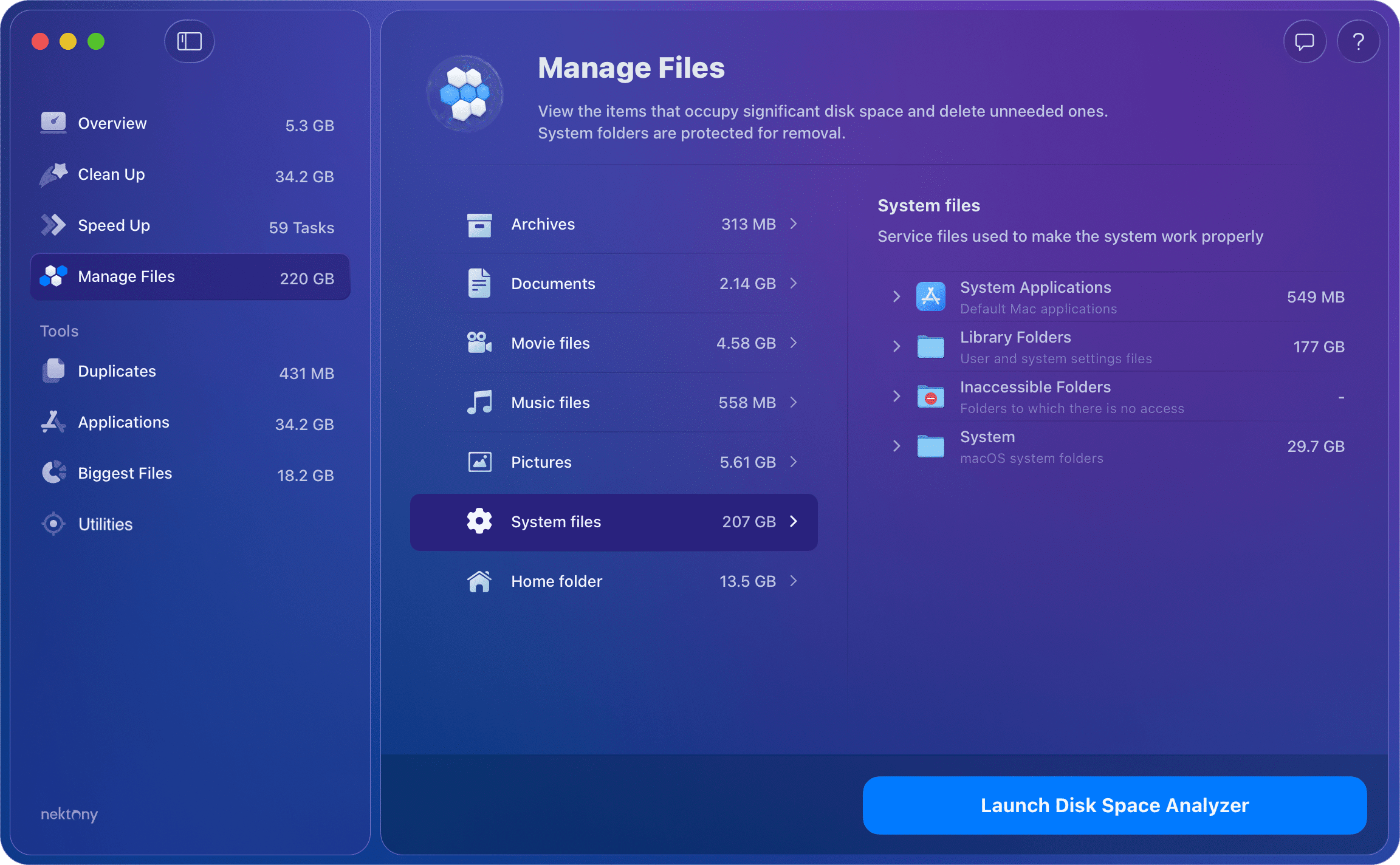Screen dimensions: 1400x865
Task: Expand the System Applications row
Action: tap(897, 296)
